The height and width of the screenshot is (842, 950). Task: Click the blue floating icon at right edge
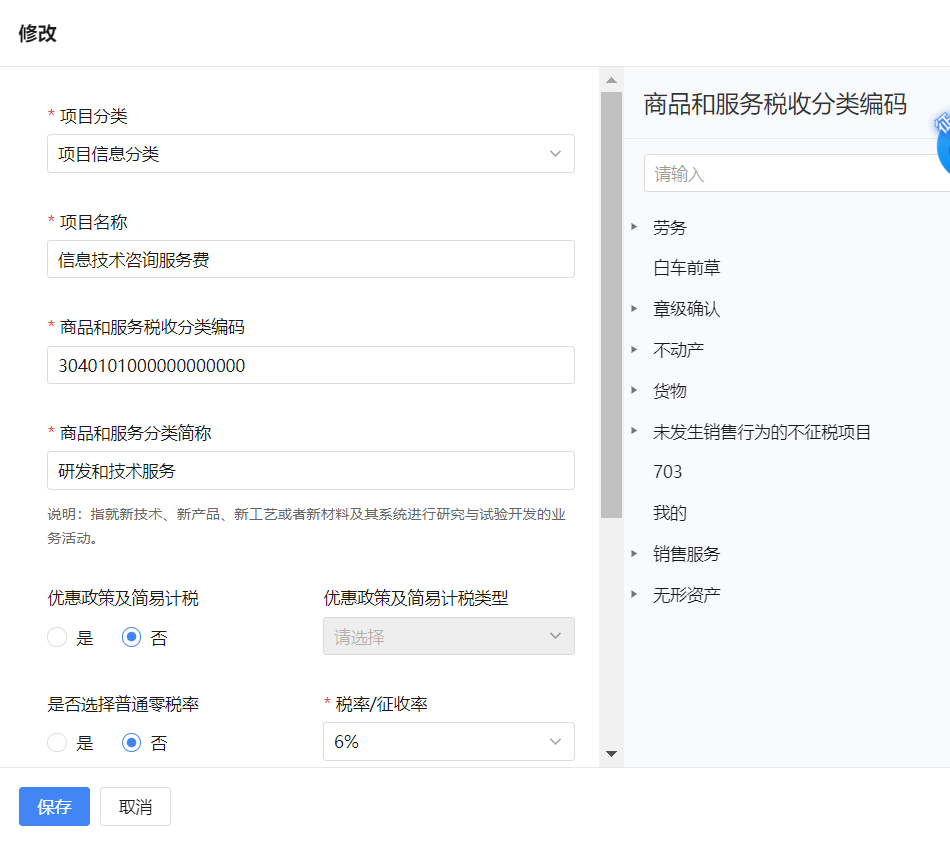(x=943, y=145)
